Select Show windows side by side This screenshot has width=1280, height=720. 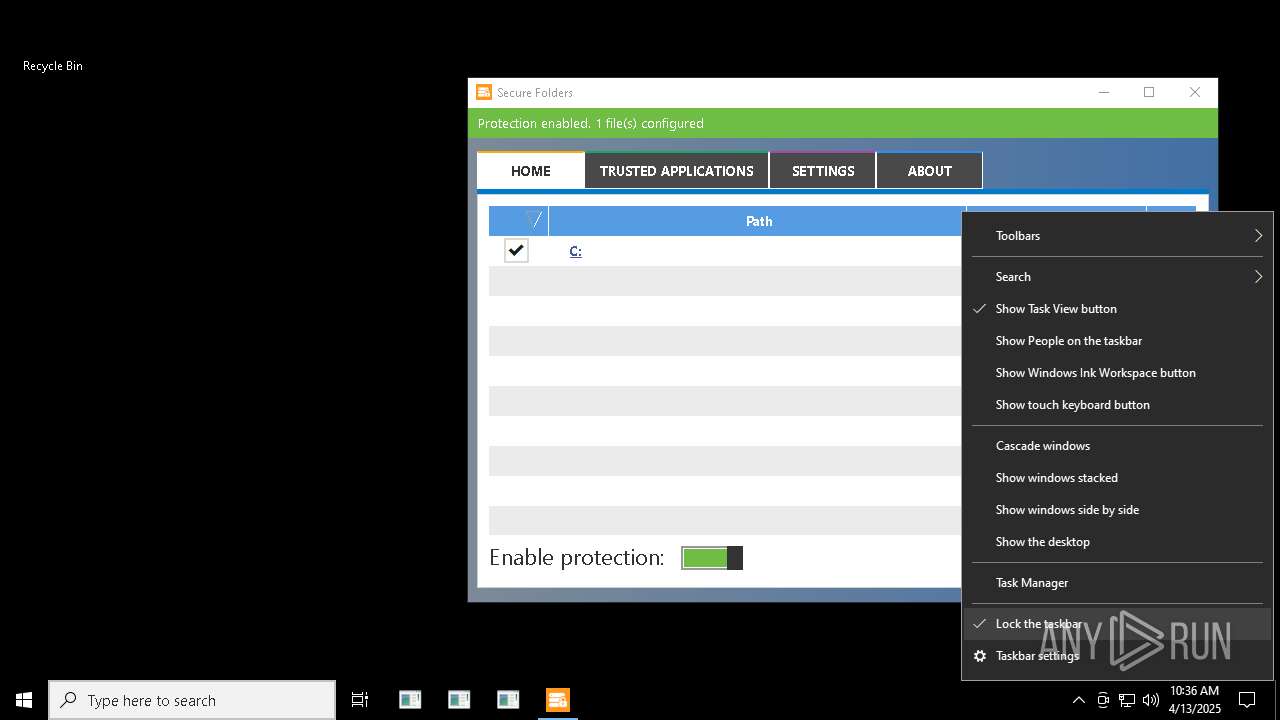[1117, 510]
